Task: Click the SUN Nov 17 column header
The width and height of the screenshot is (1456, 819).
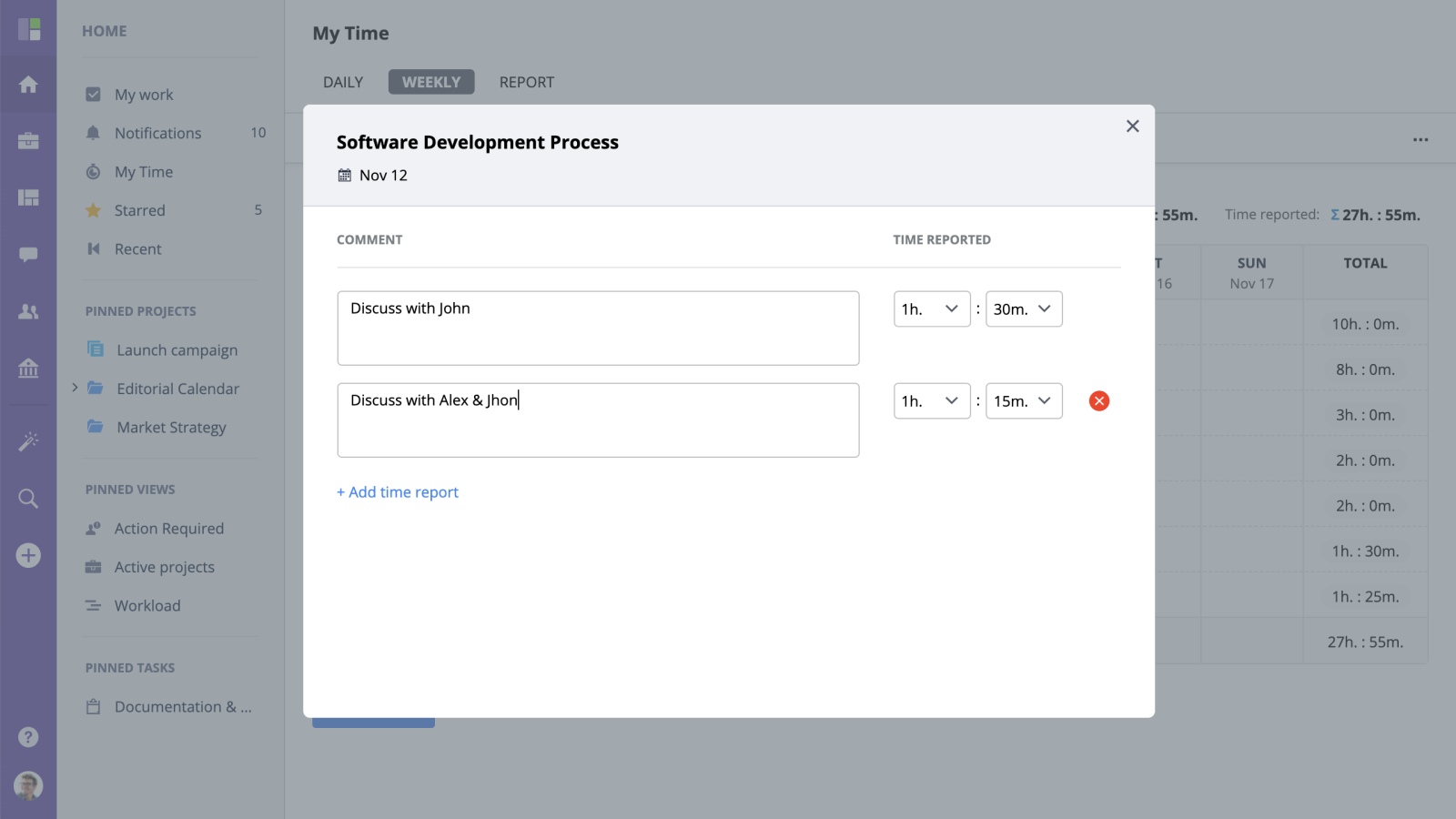Action: 1251,273
